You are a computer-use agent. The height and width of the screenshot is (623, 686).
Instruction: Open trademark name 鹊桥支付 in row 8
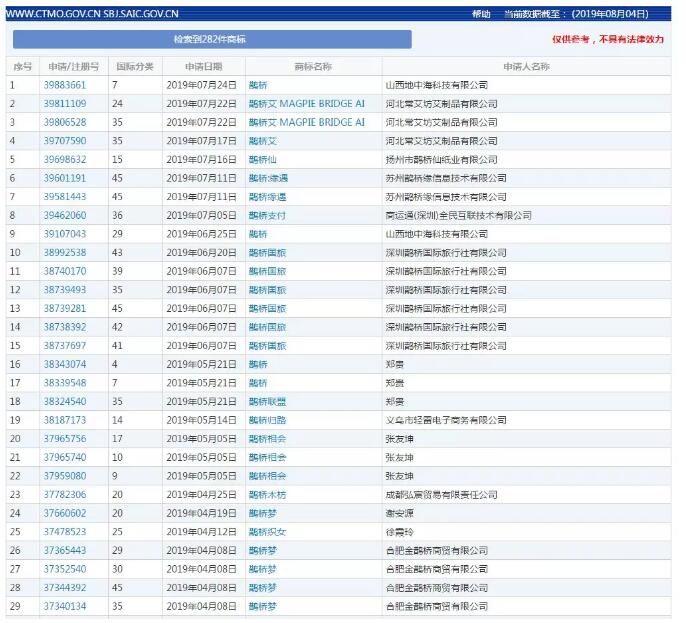pos(267,215)
